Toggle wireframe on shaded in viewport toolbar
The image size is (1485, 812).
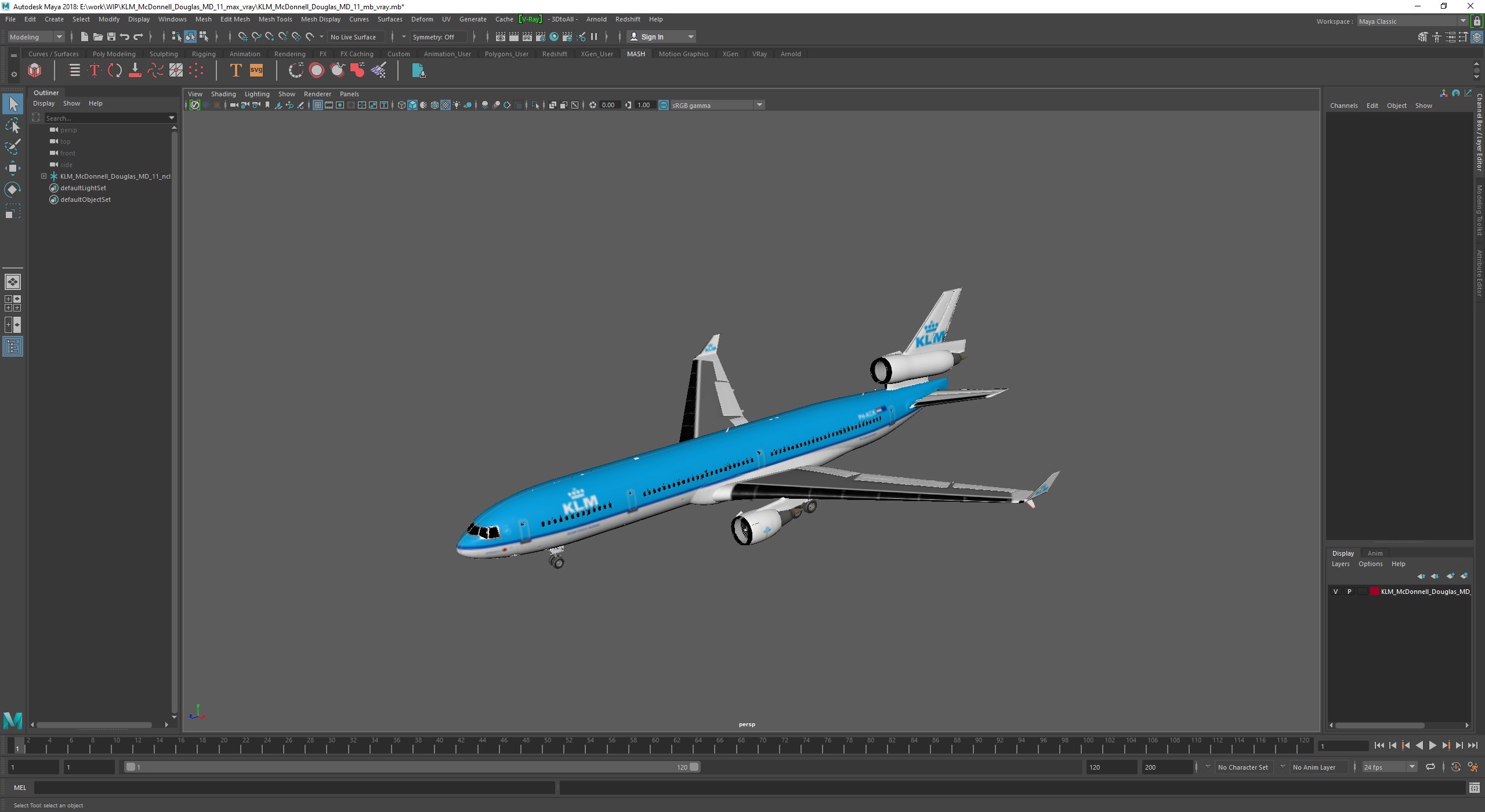point(434,105)
